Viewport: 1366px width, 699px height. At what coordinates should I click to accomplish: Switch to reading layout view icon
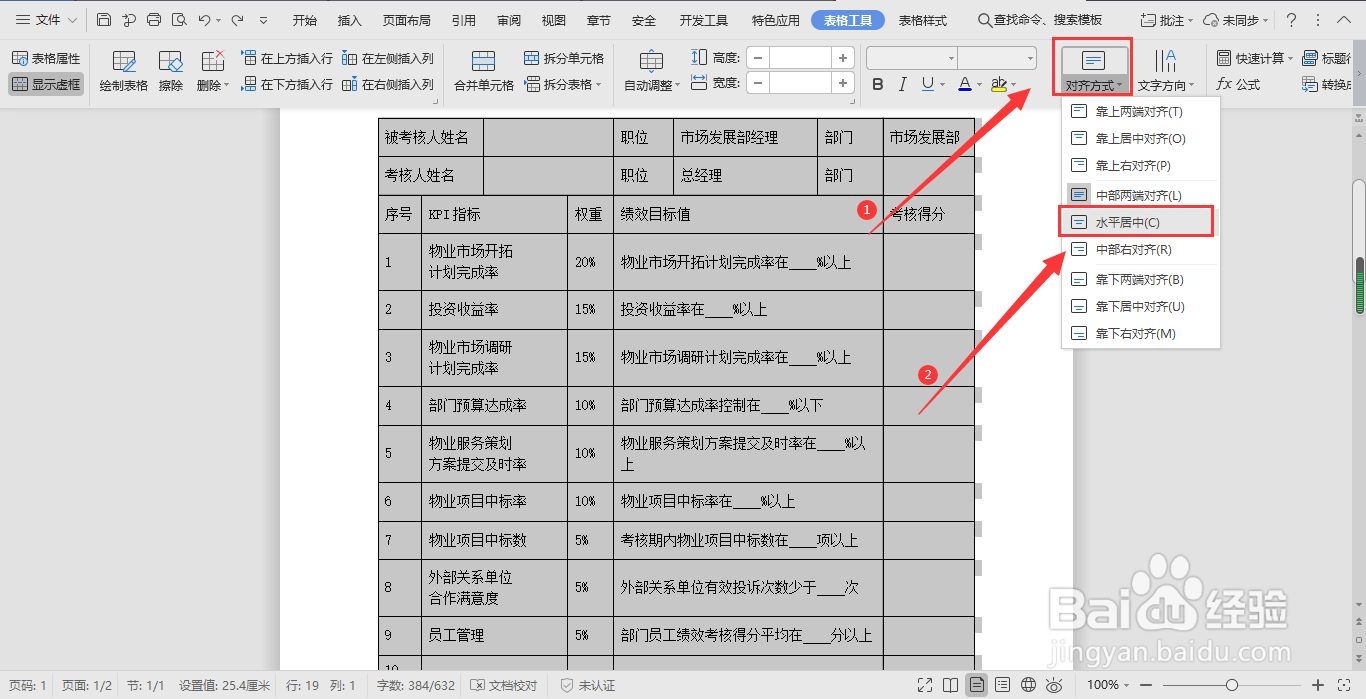tap(952, 685)
